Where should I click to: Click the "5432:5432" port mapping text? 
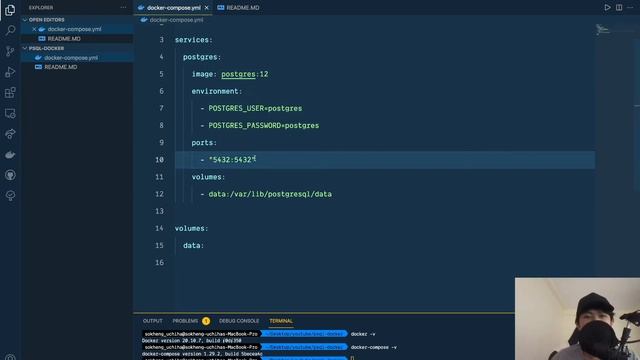point(231,160)
